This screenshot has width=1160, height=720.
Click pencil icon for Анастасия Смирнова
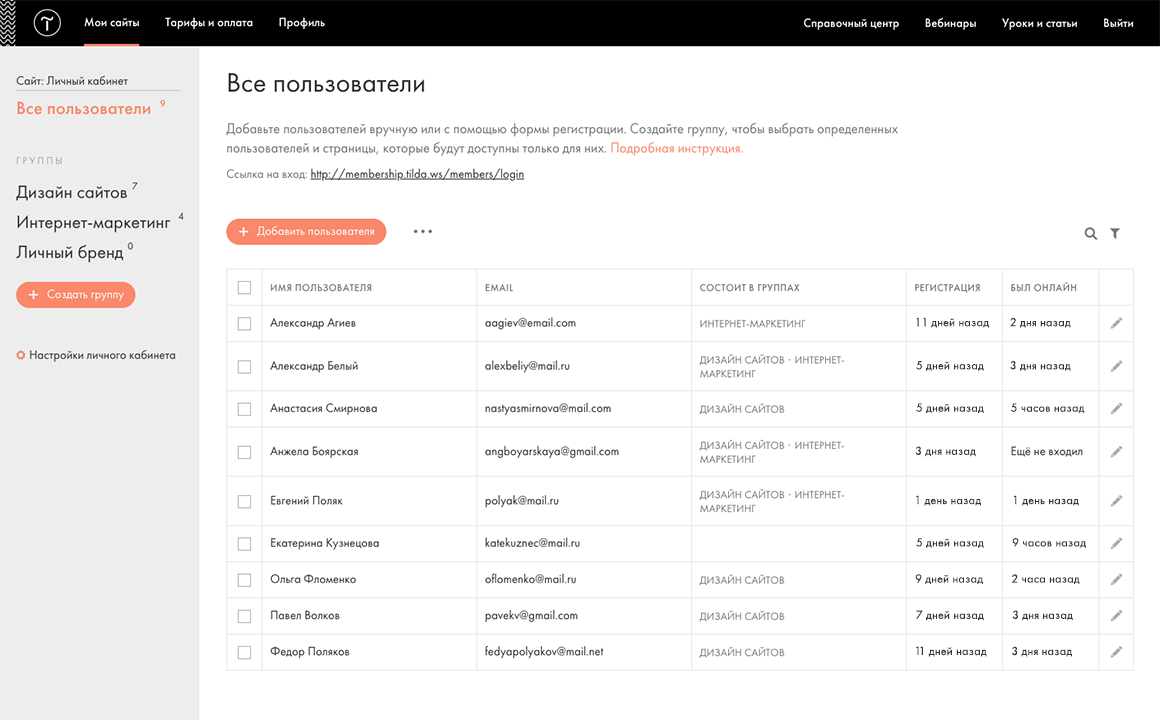point(1116,408)
